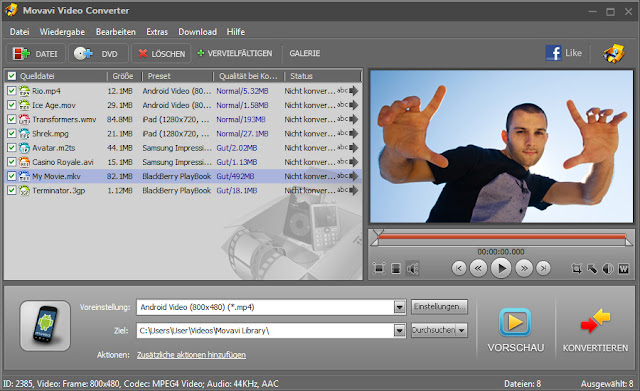Click the Movavi logo icon in toolbar

click(x=613, y=53)
